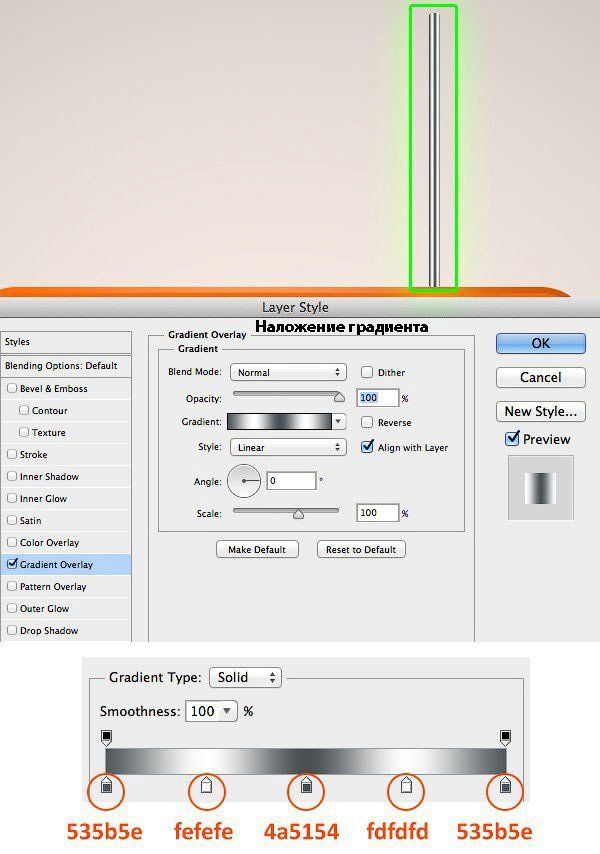Image resolution: width=600 pixels, height=854 pixels.
Task: Enable the Bevel & Emboss checkbox
Action: click(x=12, y=388)
